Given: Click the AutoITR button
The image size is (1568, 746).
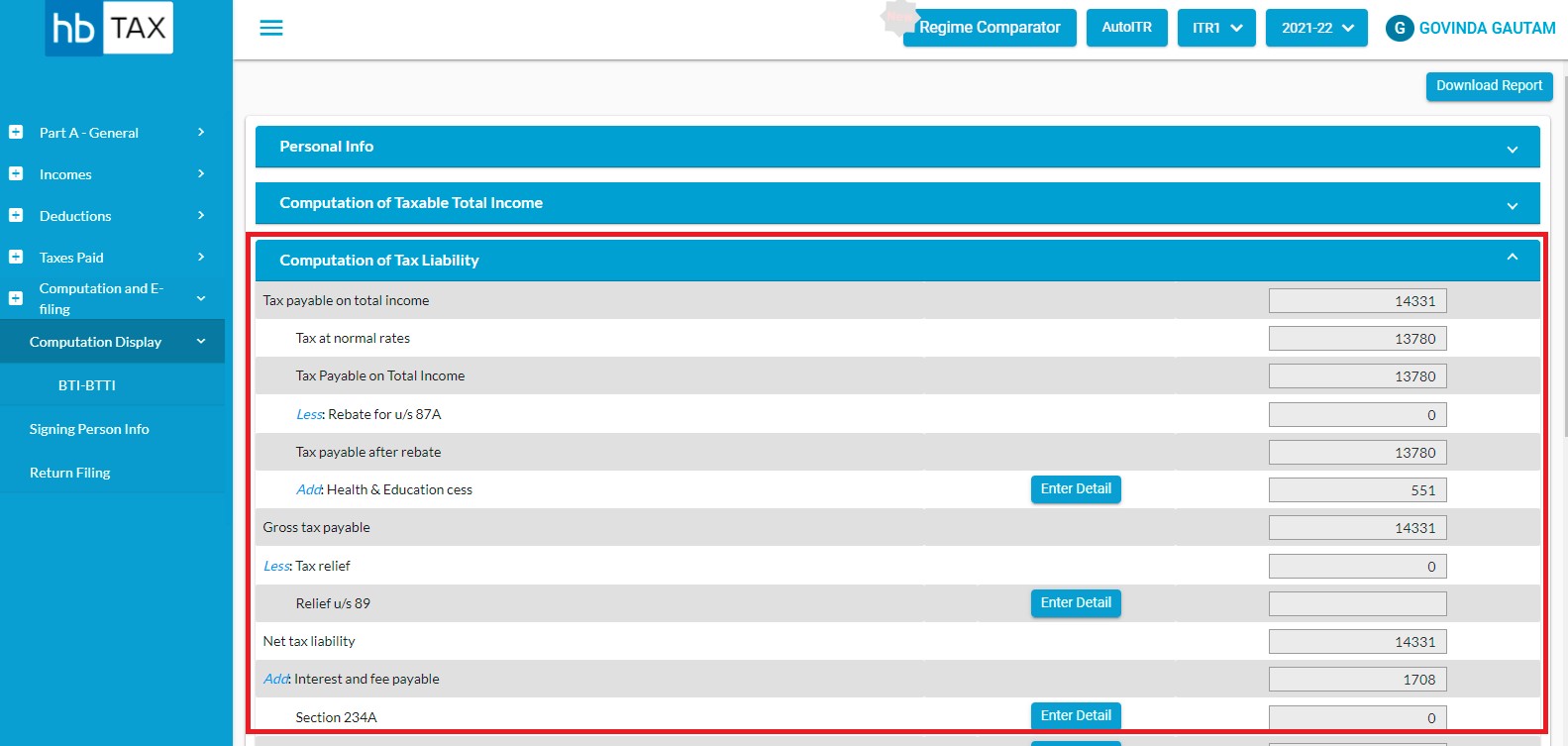Looking at the screenshot, I should point(1127,28).
